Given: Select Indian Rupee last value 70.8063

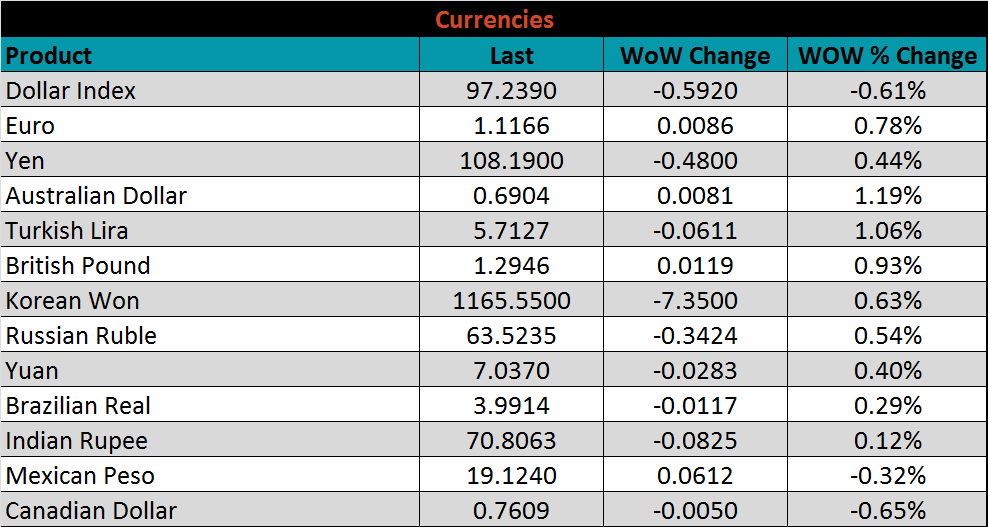Looking at the screenshot, I should (511, 441).
